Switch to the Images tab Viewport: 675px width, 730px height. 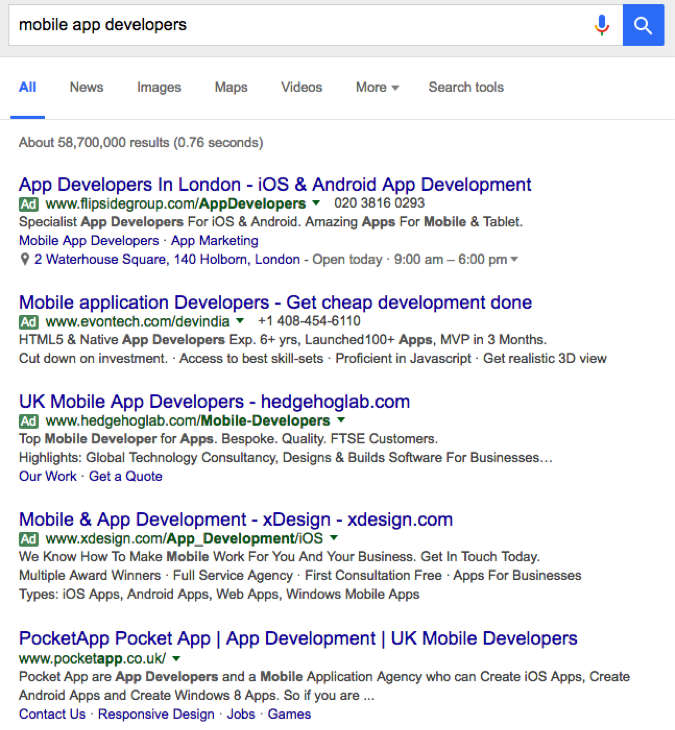pos(159,87)
